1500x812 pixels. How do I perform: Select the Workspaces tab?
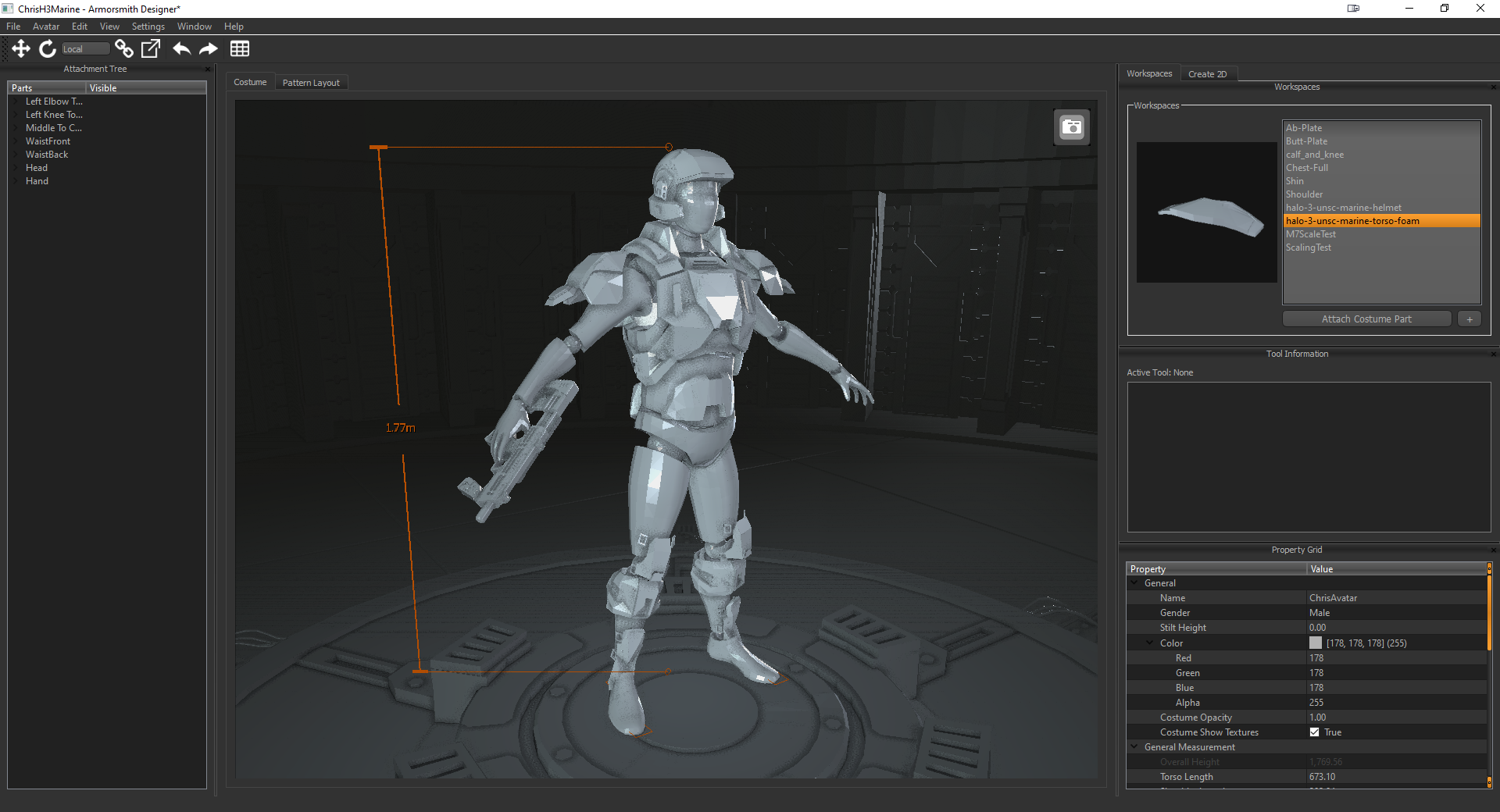click(1149, 73)
